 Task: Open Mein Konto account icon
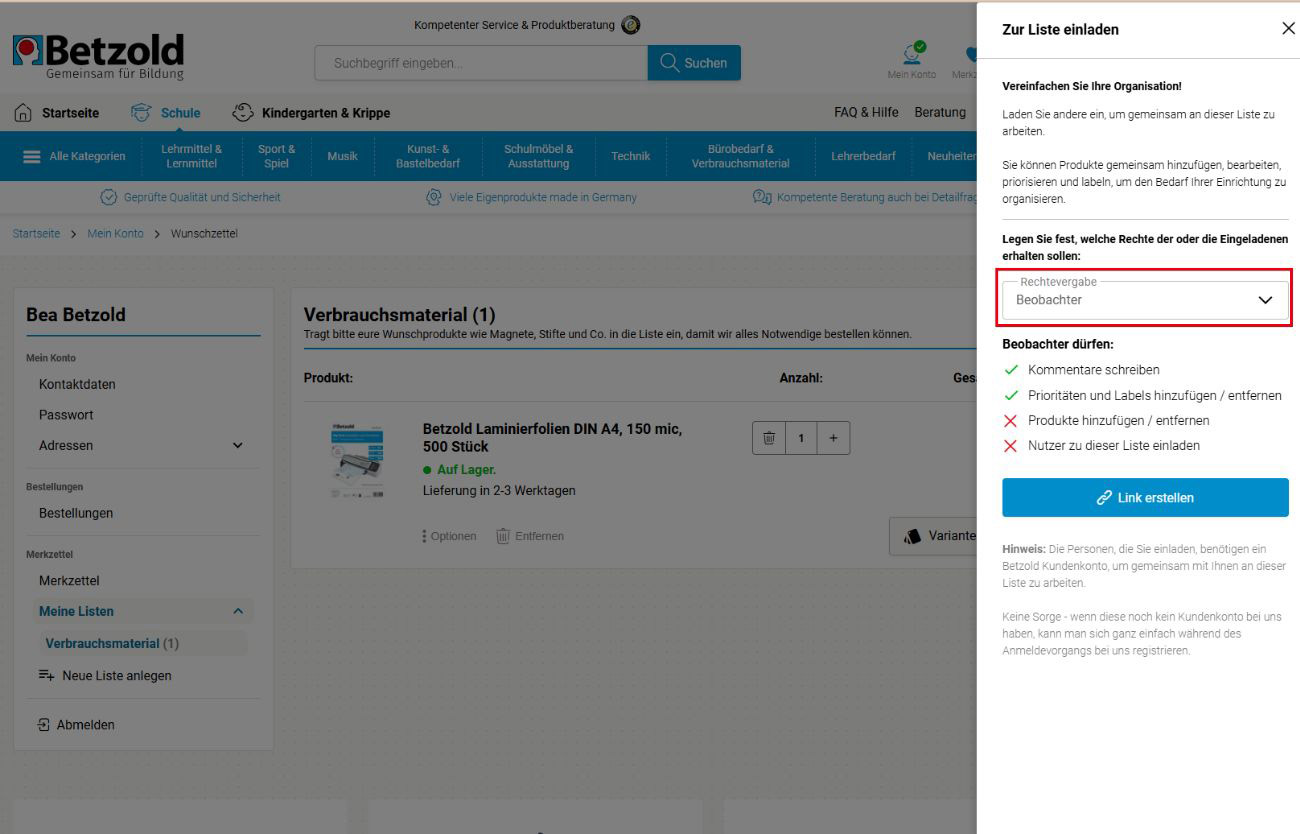pyautogui.click(x=912, y=60)
